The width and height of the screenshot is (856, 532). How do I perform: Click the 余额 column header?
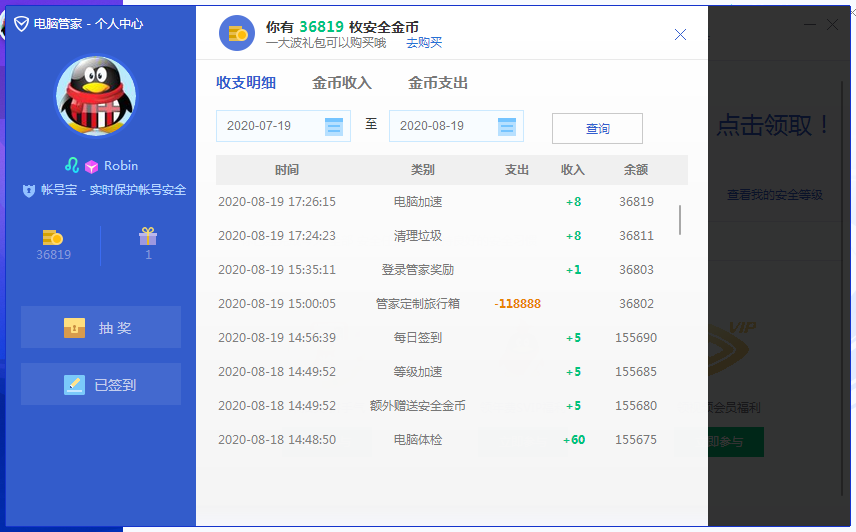coord(636,170)
